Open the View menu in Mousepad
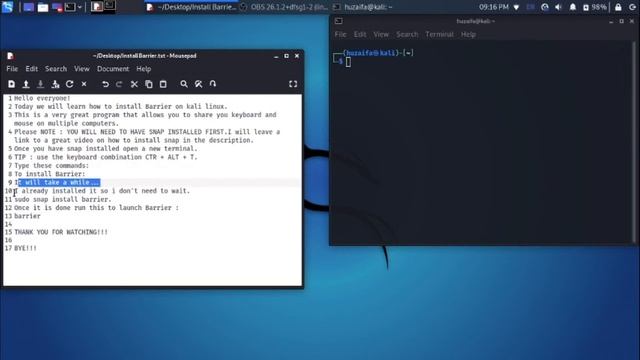This screenshot has width=640, height=360. [82, 69]
